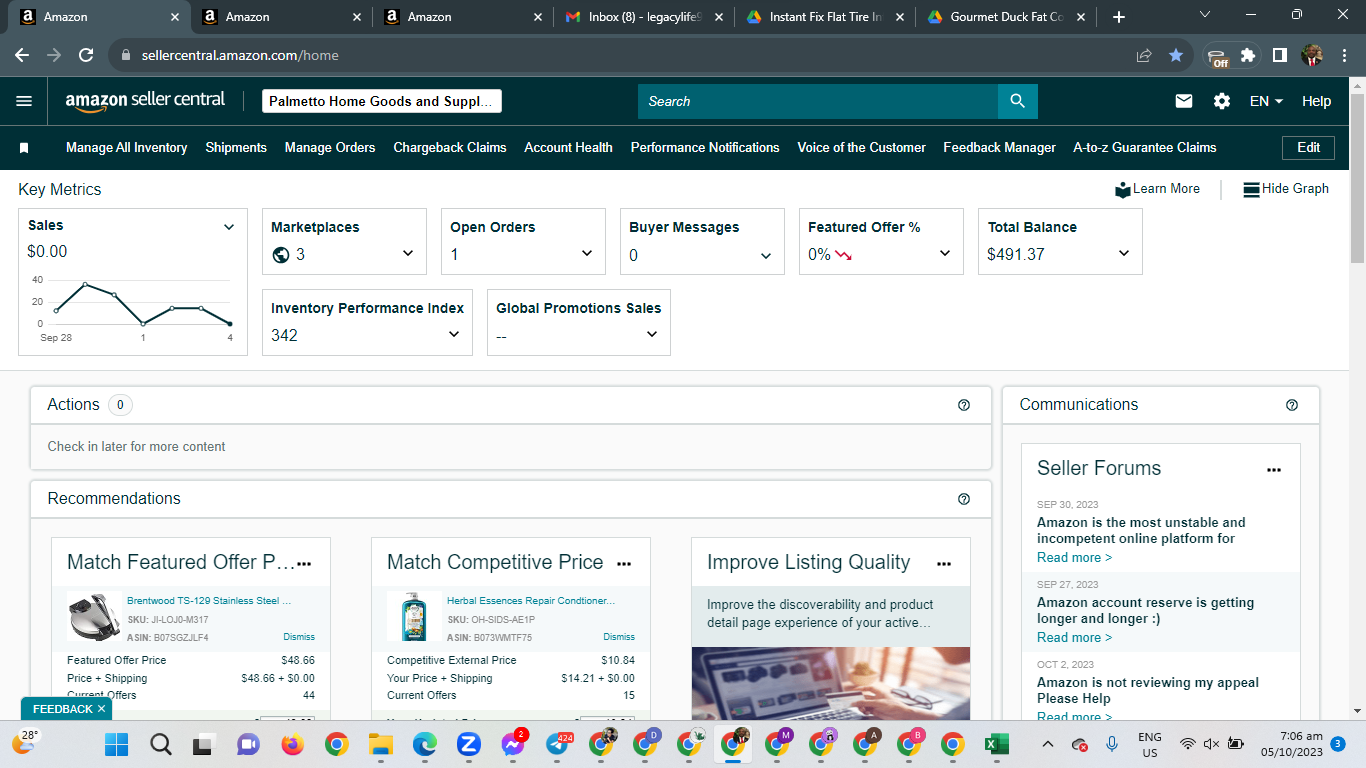Click the teal search magnifier button
Screen dimensions: 1366x768
(1018, 101)
